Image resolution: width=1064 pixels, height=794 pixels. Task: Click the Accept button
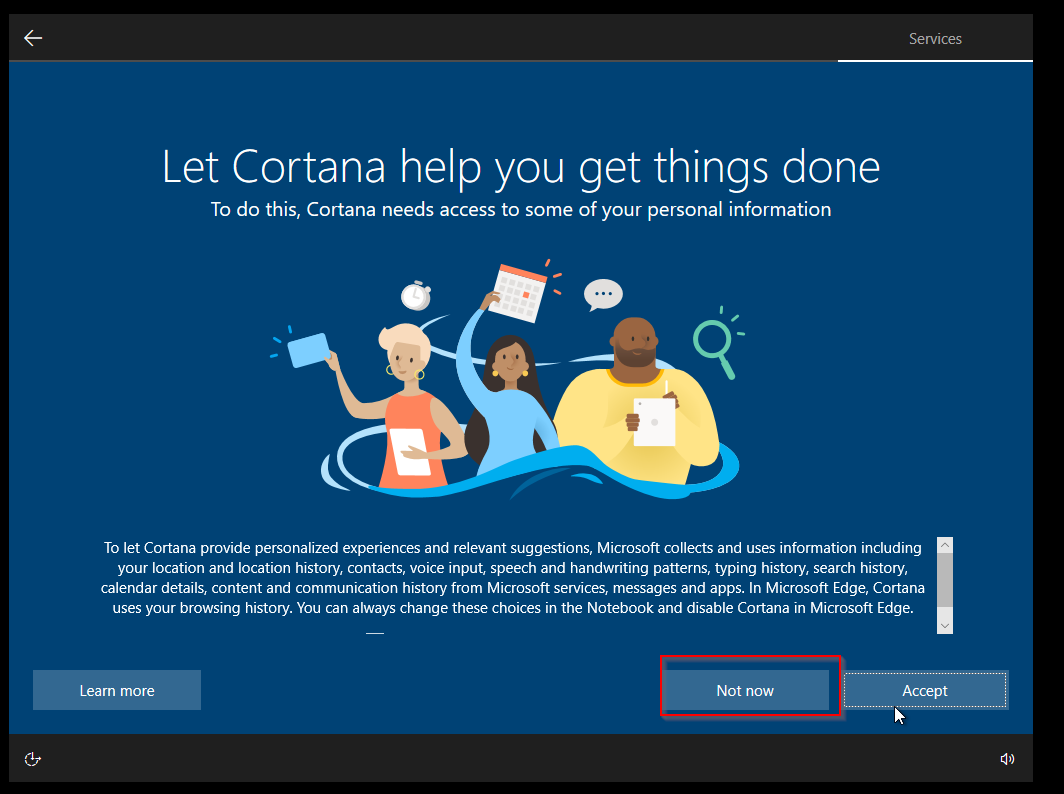tap(925, 690)
